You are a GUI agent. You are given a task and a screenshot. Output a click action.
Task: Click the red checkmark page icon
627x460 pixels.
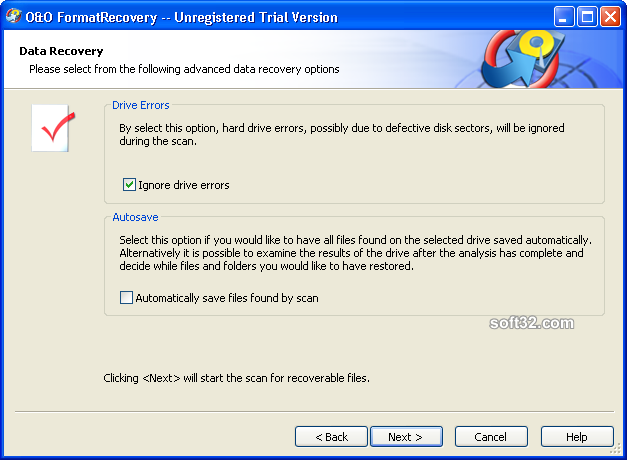pyautogui.click(x=53, y=128)
